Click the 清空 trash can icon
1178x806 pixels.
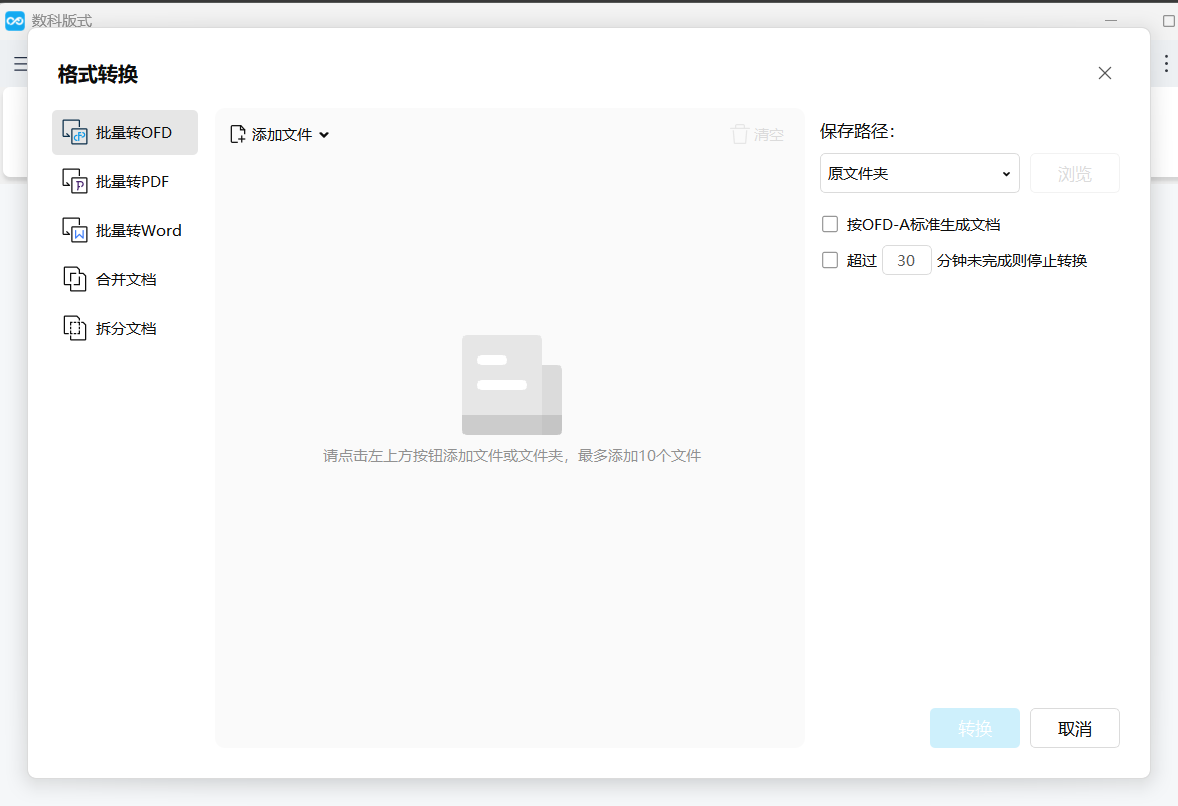tap(740, 134)
